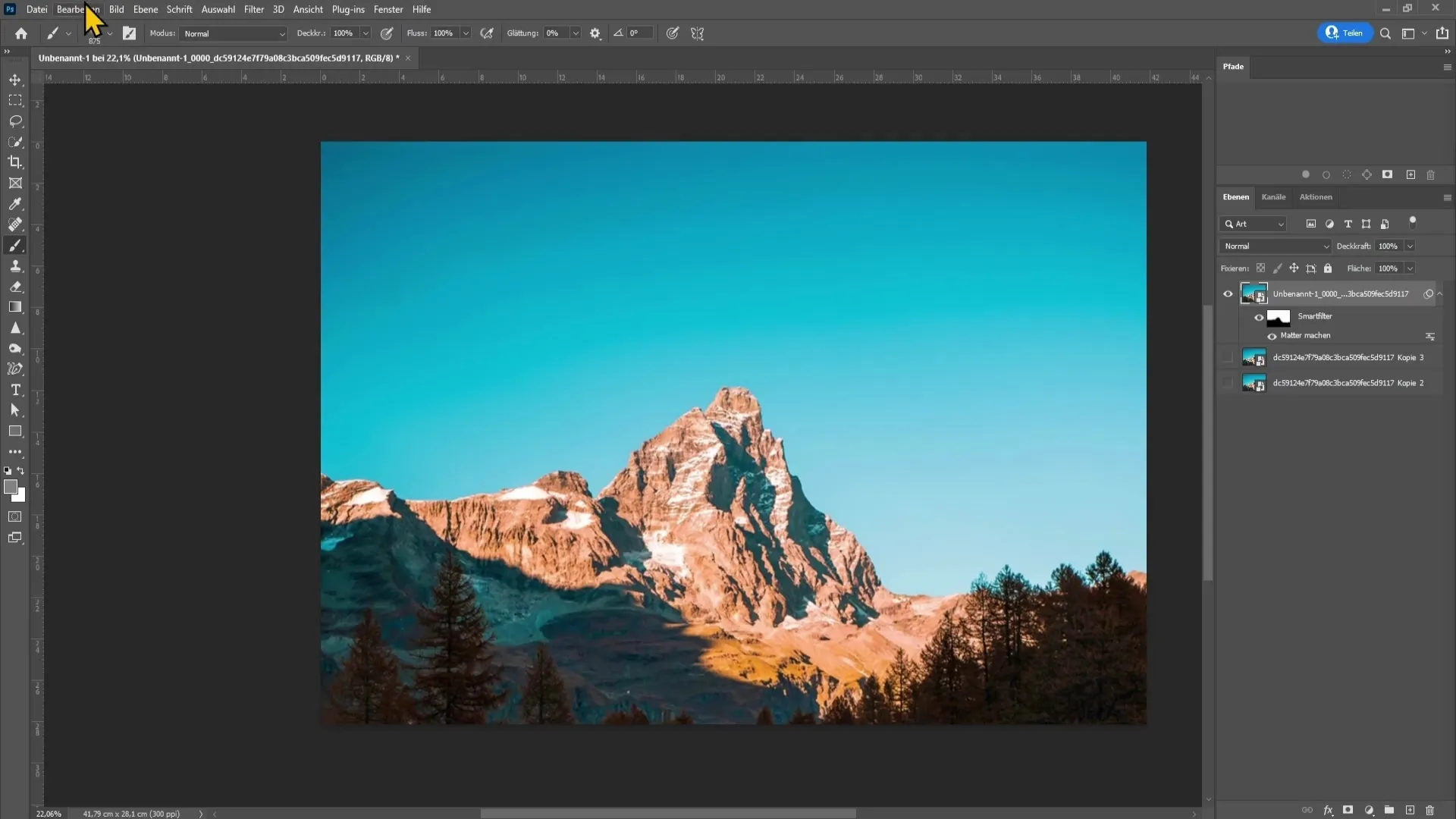Open the Filter menu

point(253,9)
